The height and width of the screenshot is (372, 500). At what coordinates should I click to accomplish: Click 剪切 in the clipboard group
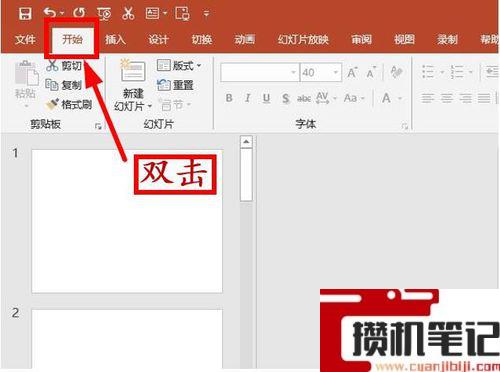64,65
